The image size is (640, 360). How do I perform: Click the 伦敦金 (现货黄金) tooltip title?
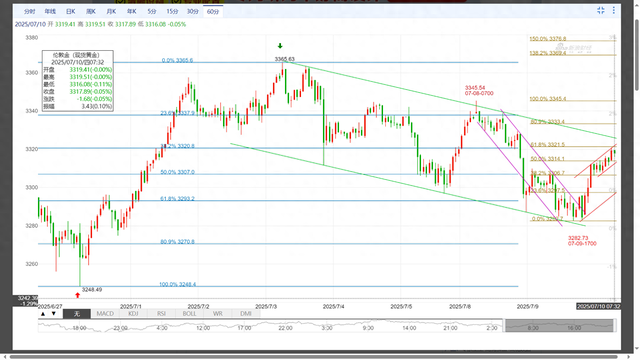pos(76,55)
